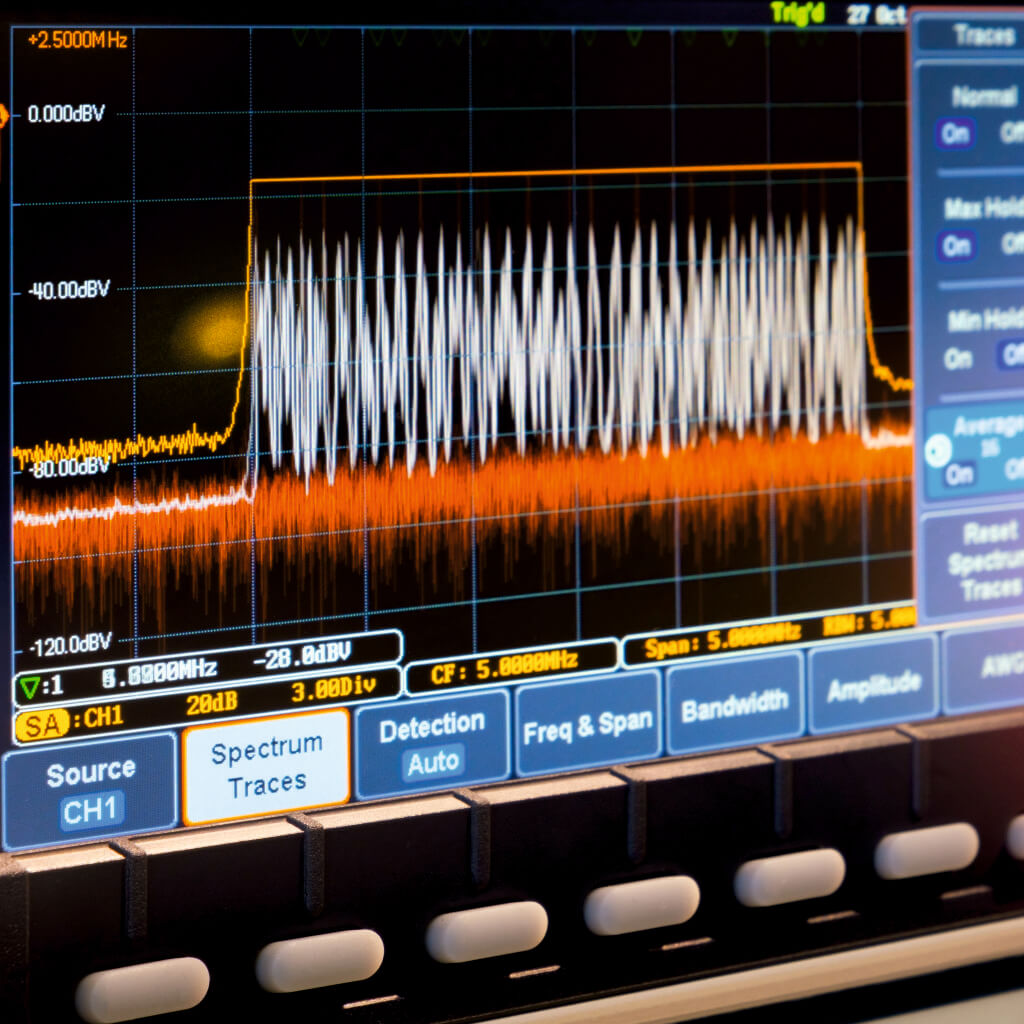The image size is (1024, 1024).
Task: Turn the Average trace On
Action: point(960,474)
